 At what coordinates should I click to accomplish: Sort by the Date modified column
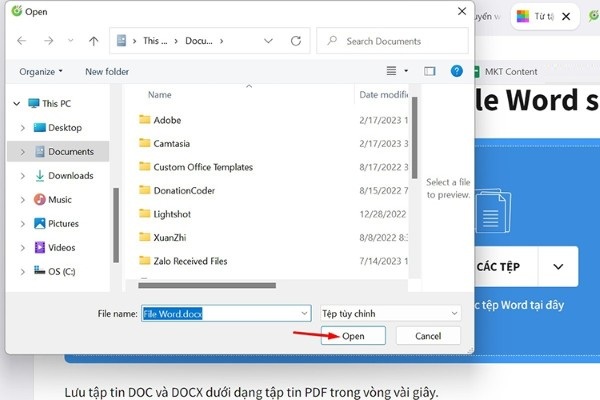(383, 95)
